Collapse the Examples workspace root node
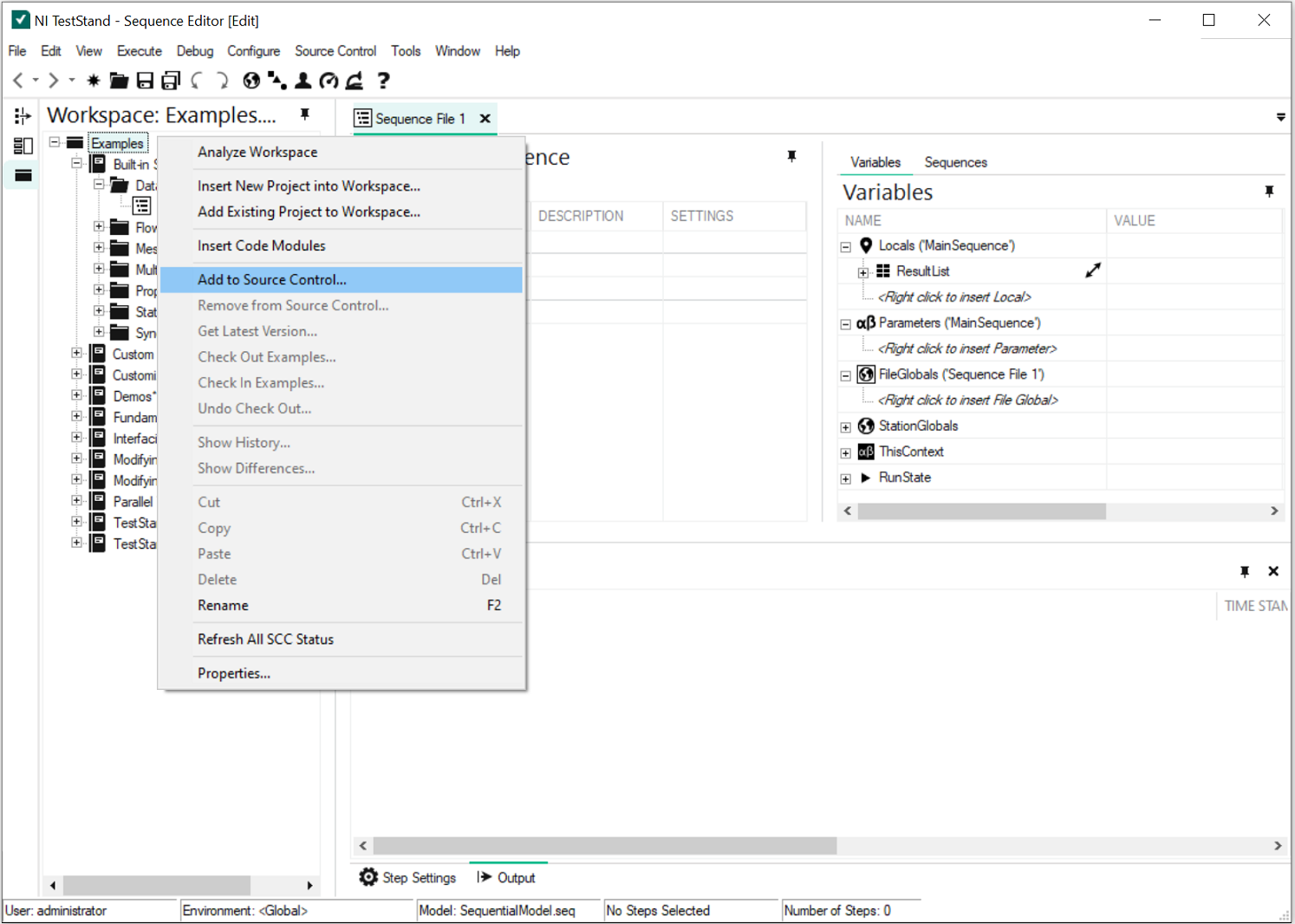The width and height of the screenshot is (1295, 924). (55, 142)
